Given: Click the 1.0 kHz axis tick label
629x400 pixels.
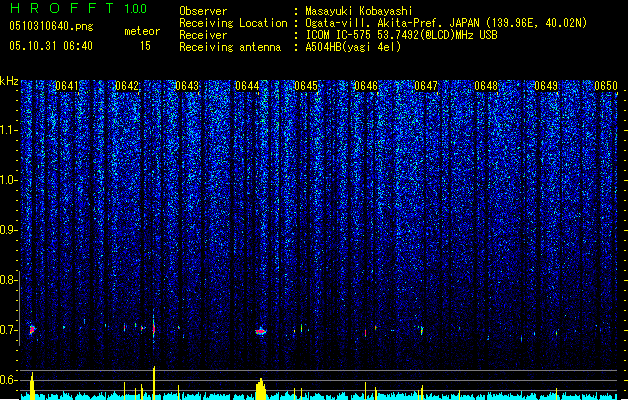Looking at the screenshot, I should (x=9, y=180).
